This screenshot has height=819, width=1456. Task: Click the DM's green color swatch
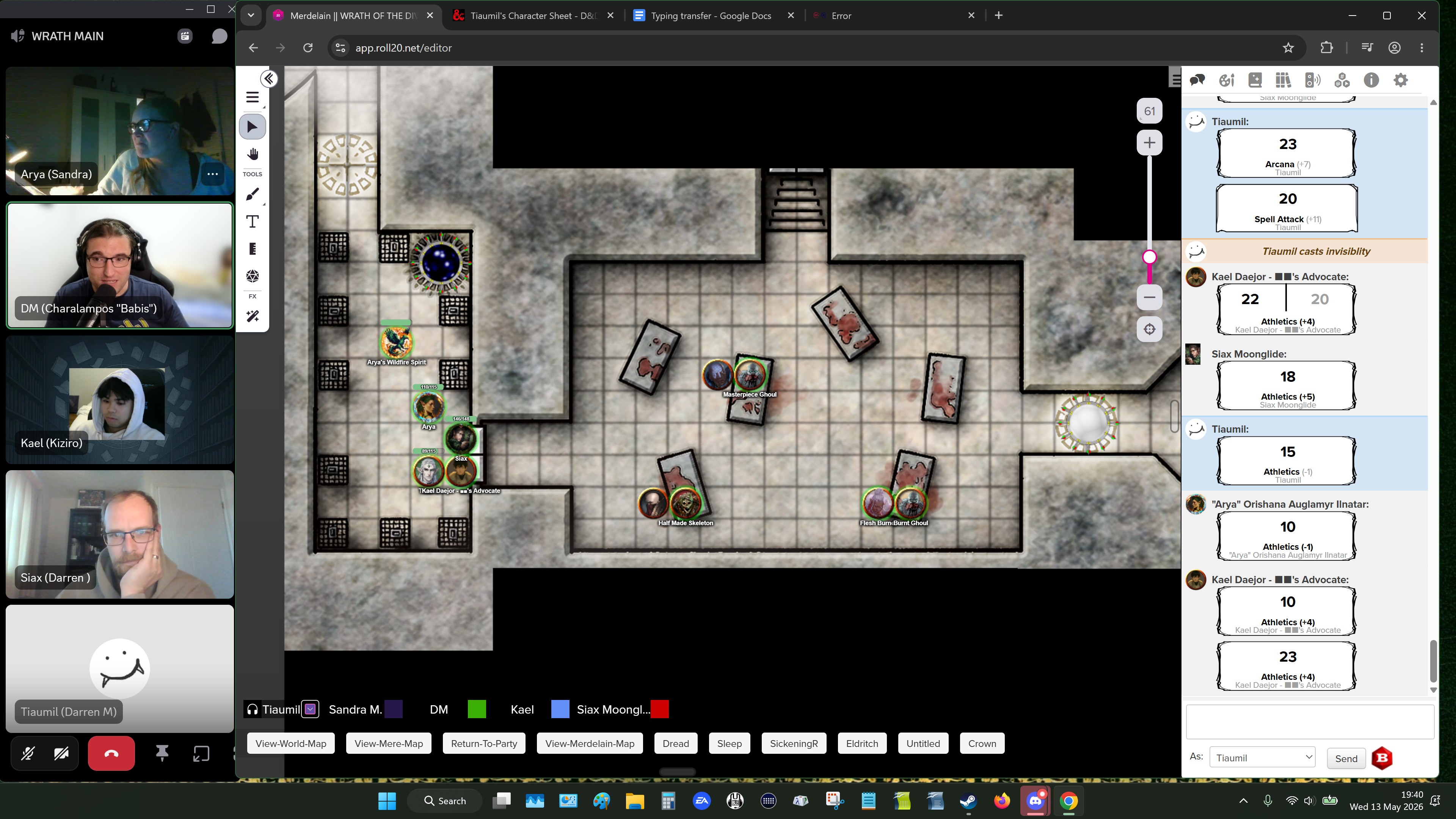(477, 709)
